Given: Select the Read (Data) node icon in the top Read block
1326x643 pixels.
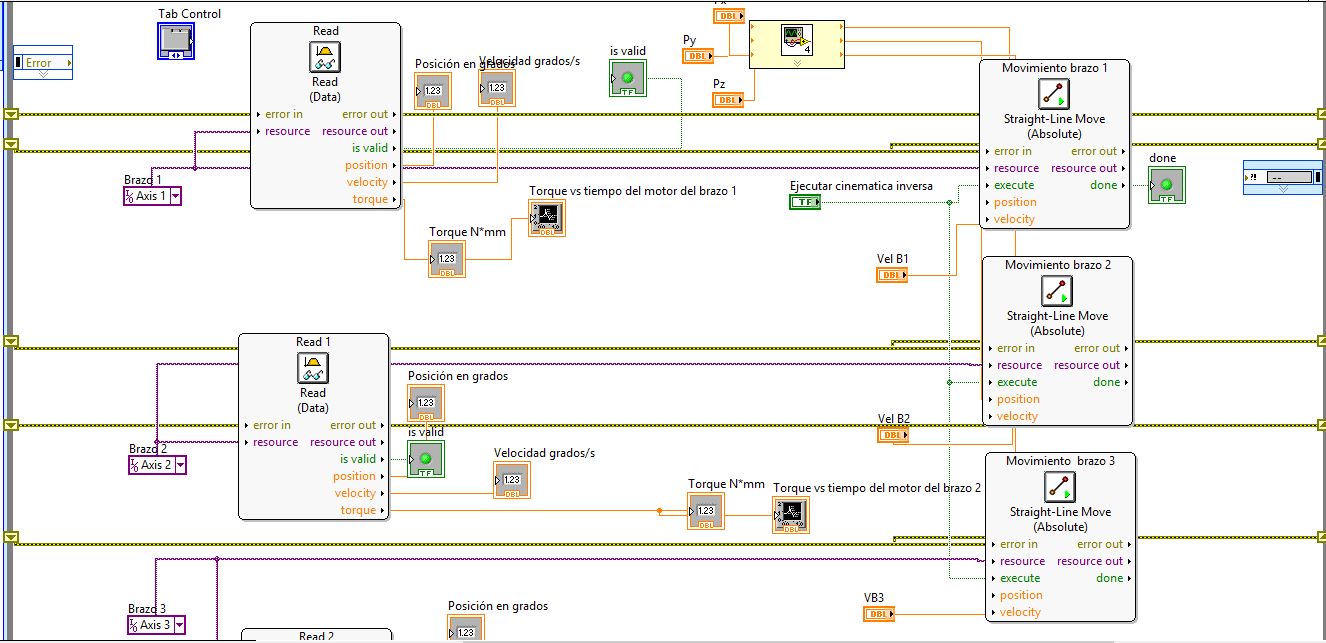Looking at the screenshot, I should [x=325, y=57].
